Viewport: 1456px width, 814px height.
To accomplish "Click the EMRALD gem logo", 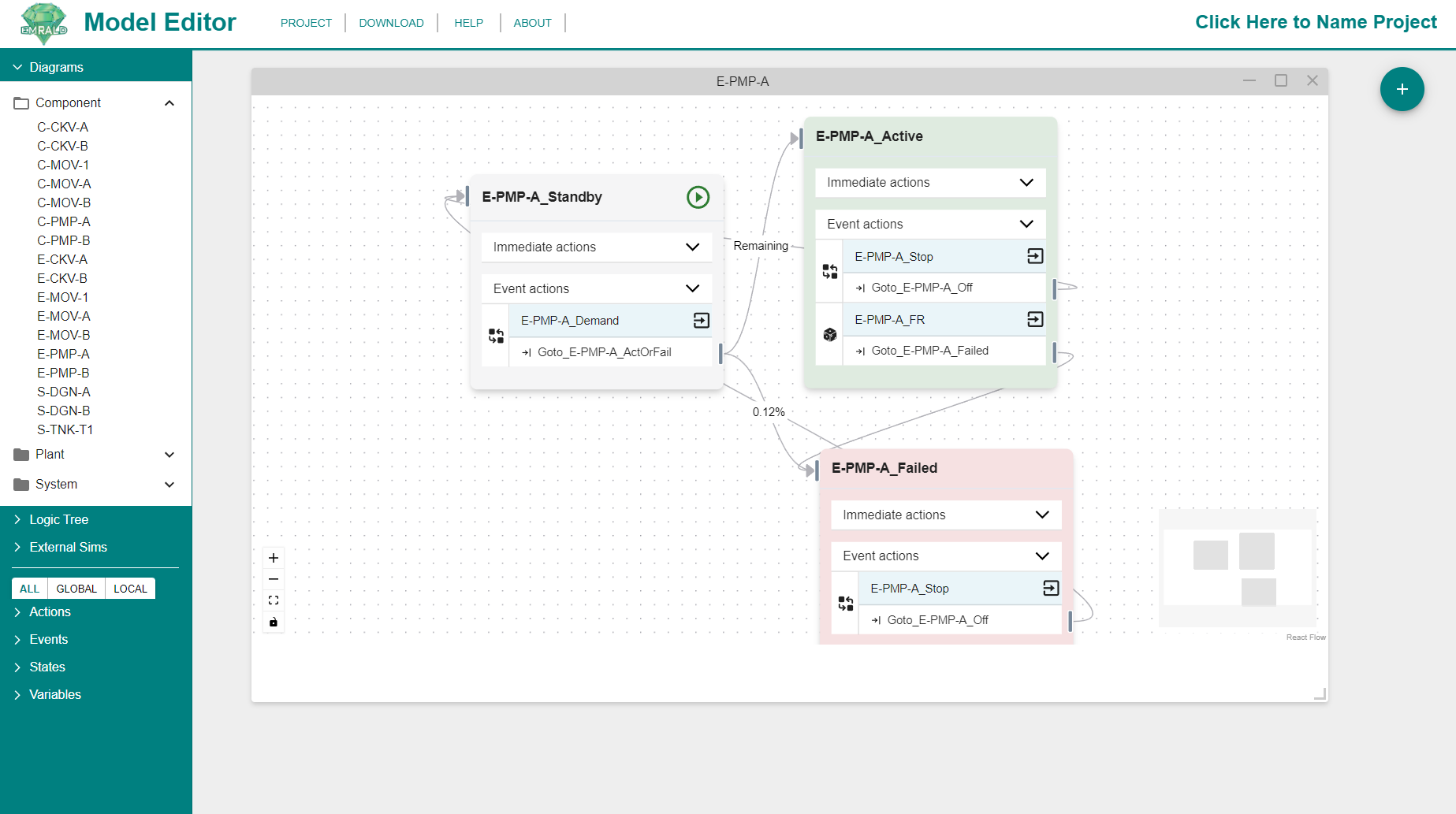I will tap(44, 23).
